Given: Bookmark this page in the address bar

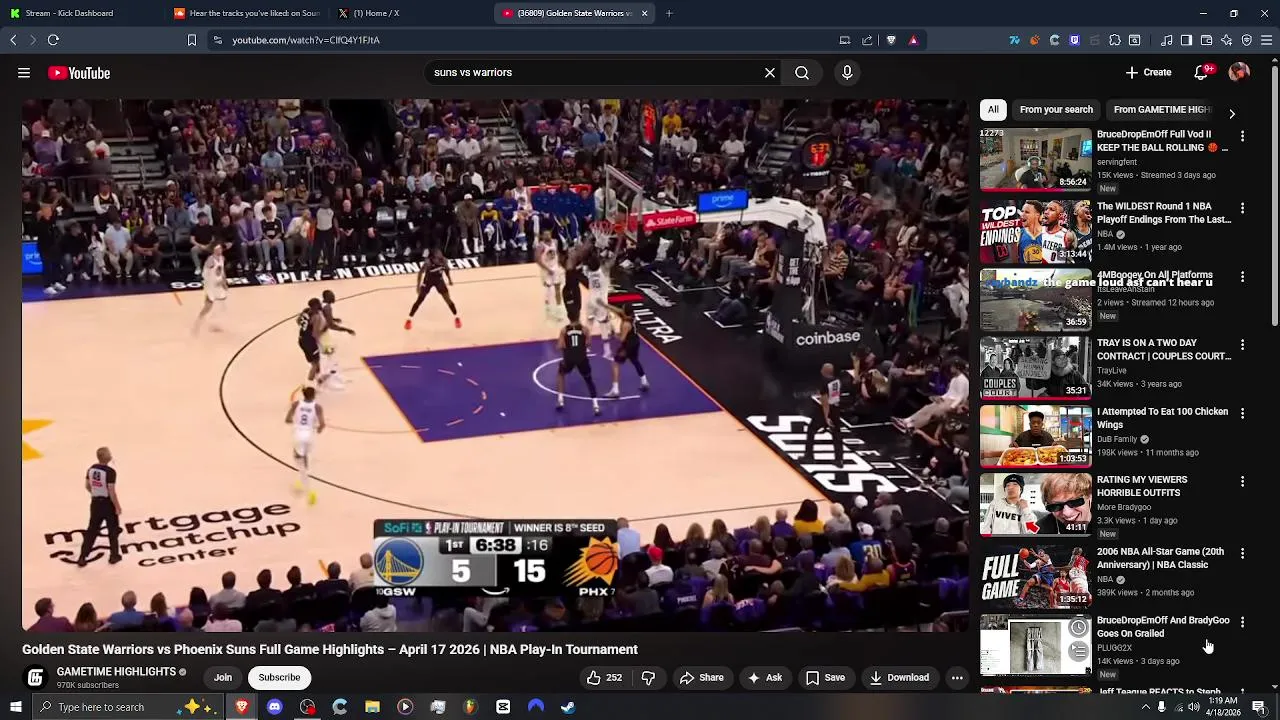Looking at the screenshot, I should pos(192,40).
